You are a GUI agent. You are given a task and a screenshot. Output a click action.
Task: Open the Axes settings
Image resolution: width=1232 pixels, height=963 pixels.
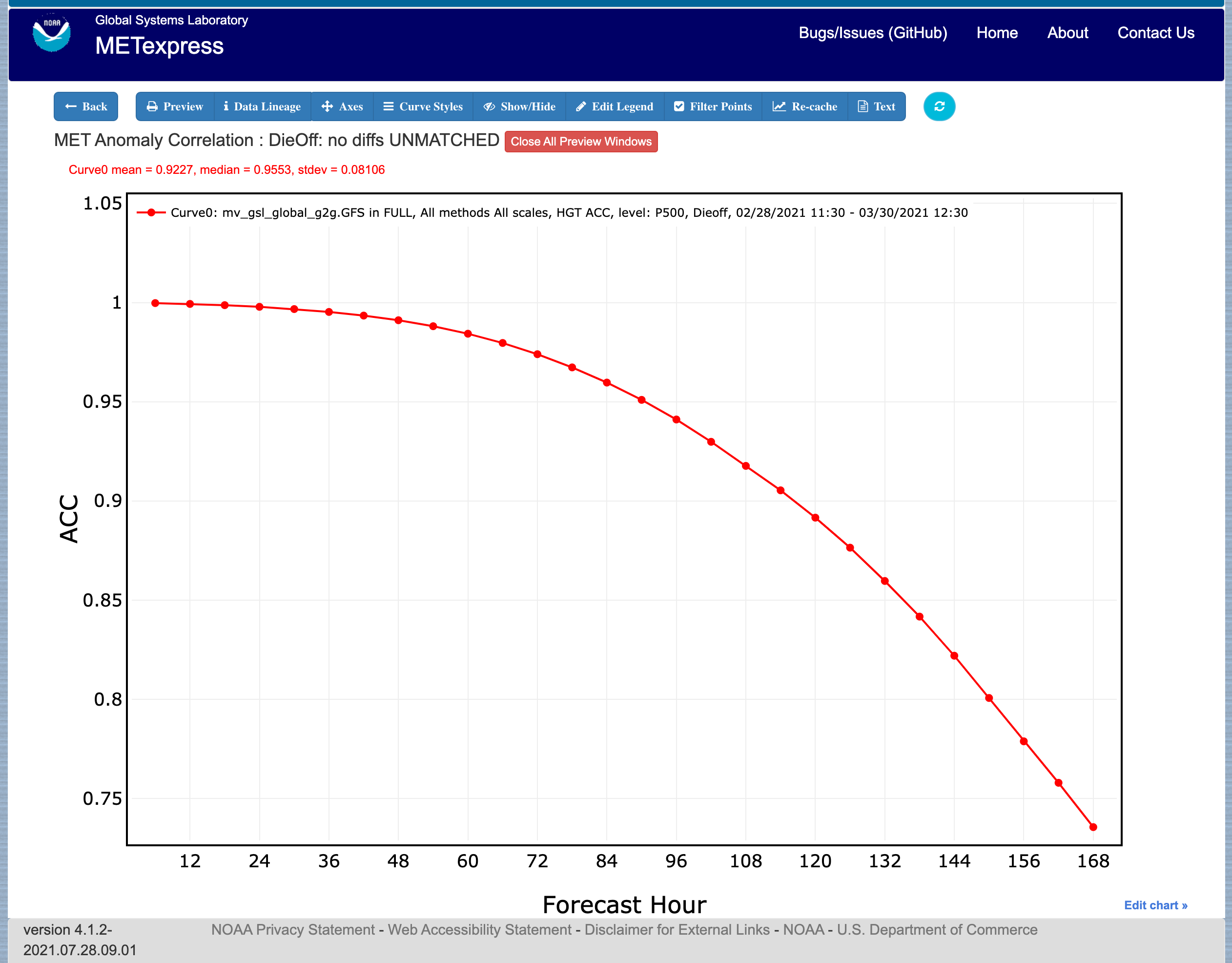point(342,106)
